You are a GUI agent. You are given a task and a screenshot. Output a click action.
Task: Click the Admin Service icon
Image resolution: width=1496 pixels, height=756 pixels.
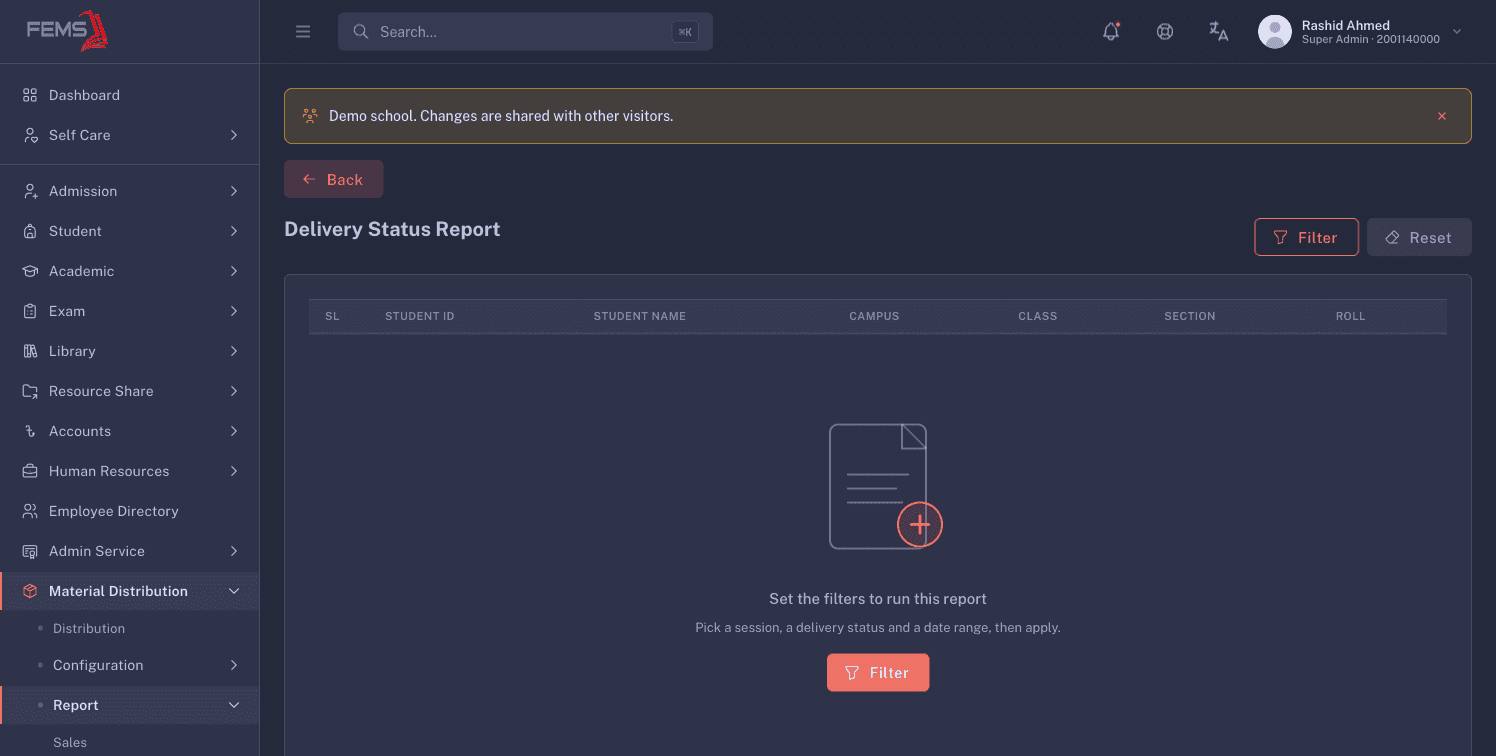coord(30,551)
